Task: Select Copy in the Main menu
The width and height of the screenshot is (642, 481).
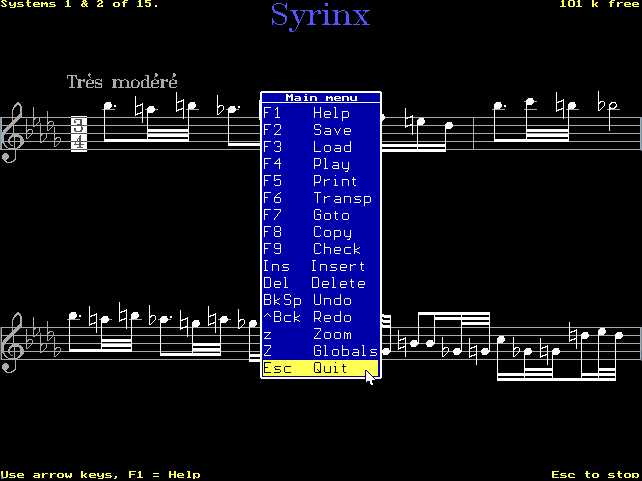Action: tap(320, 232)
